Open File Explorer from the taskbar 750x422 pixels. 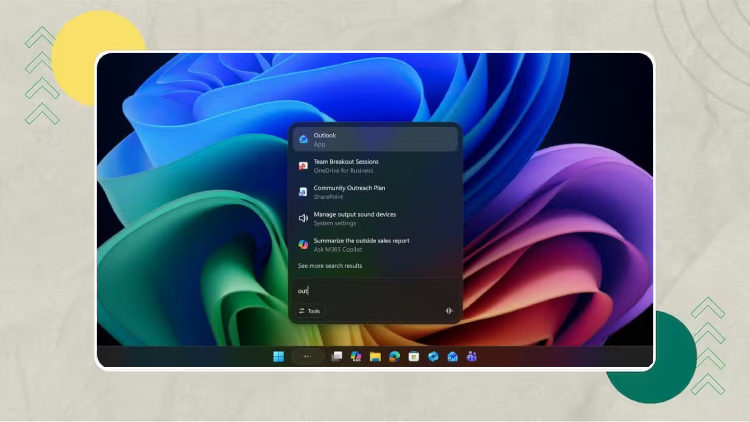[375, 357]
